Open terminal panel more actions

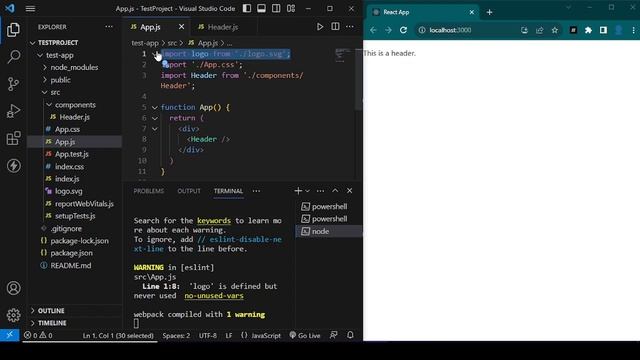320,191
